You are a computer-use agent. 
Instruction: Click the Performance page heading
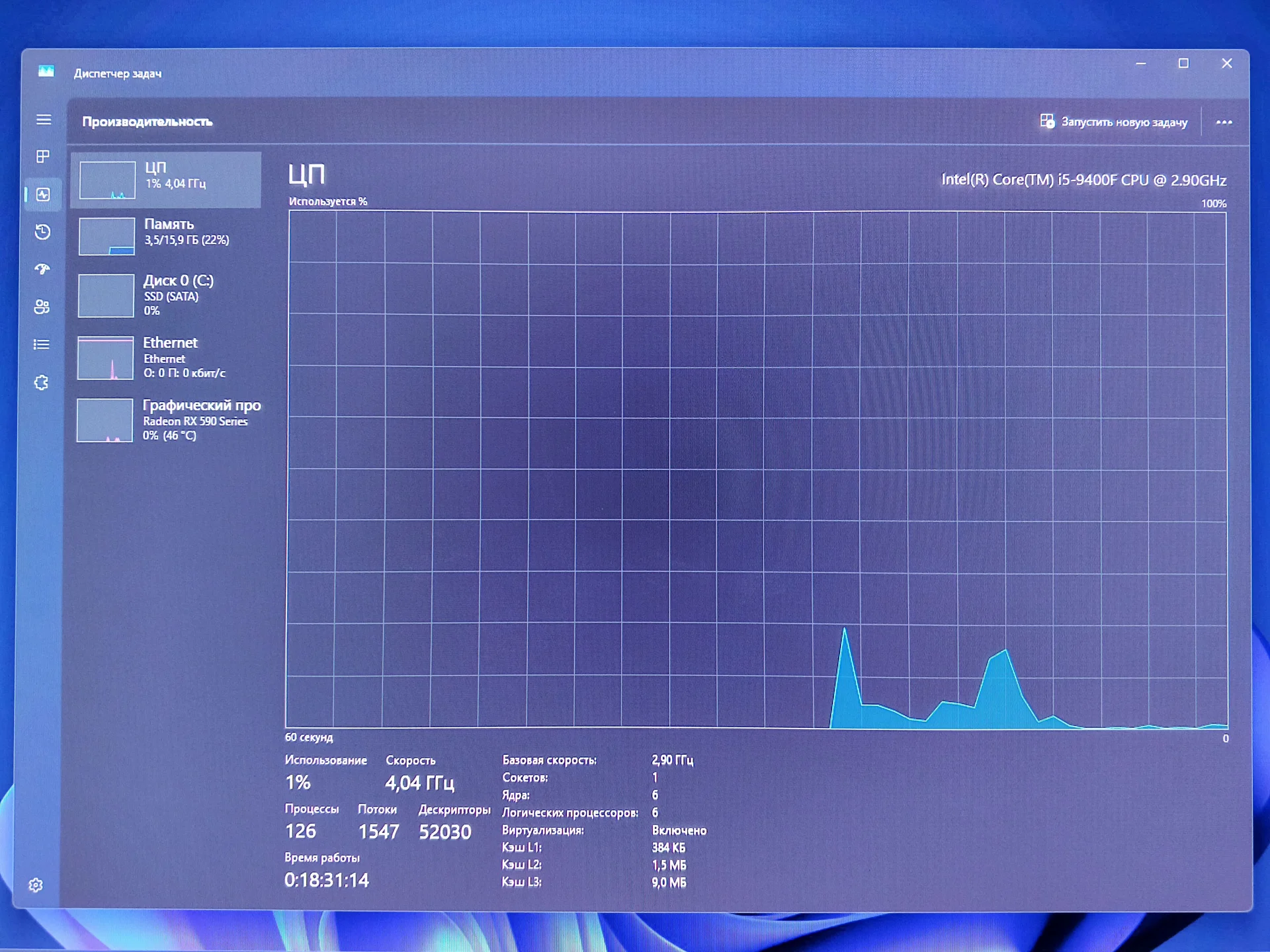(x=148, y=122)
